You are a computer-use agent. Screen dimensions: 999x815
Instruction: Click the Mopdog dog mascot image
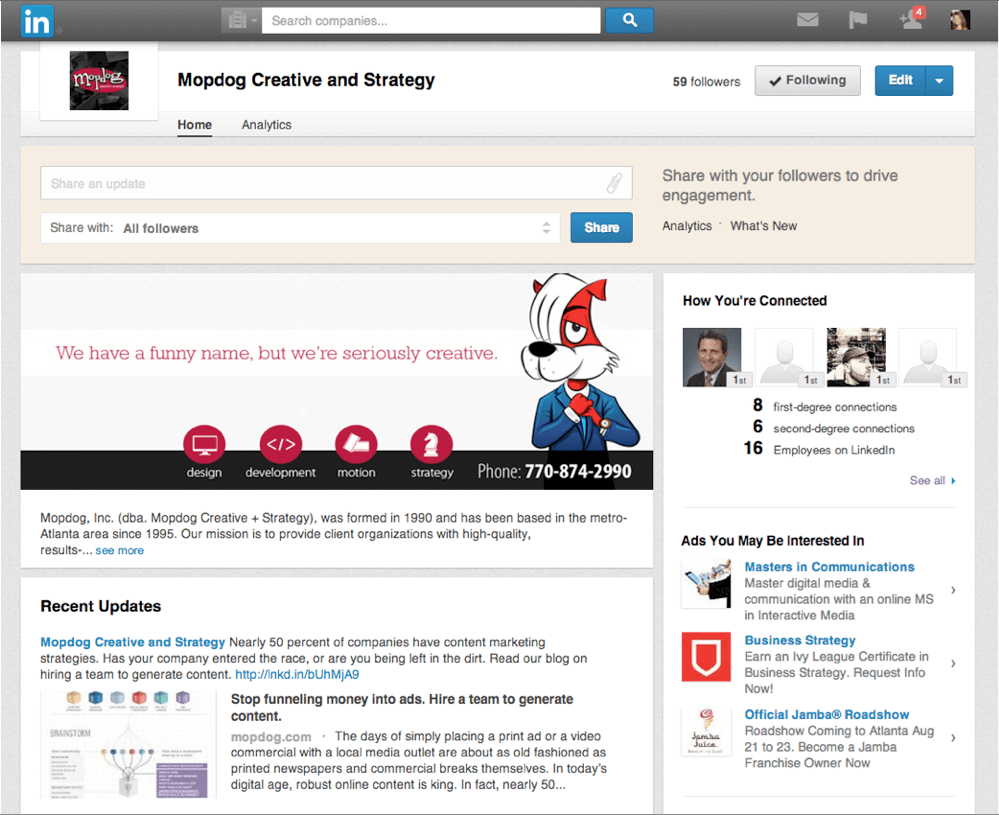point(579,363)
